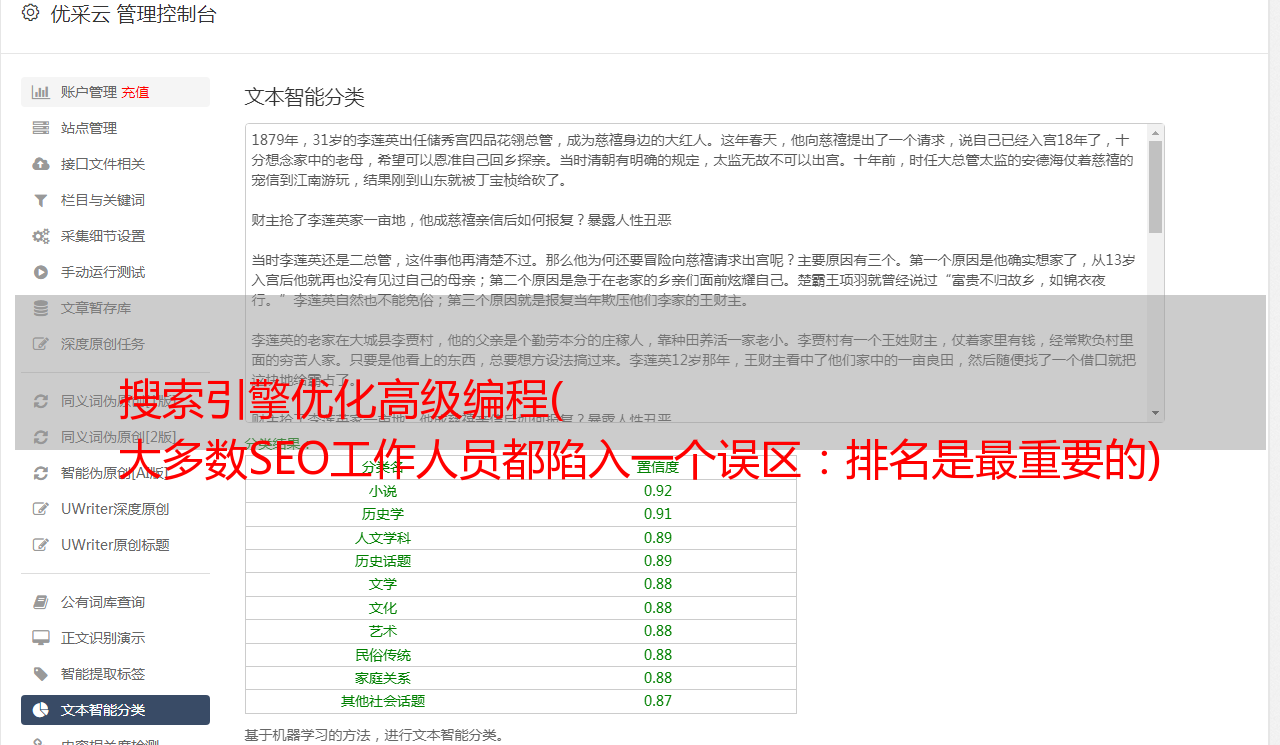The width and height of the screenshot is (1280, 745).
Task: Click 优采云 管理控制台 header title
Action: click(133, 14)
